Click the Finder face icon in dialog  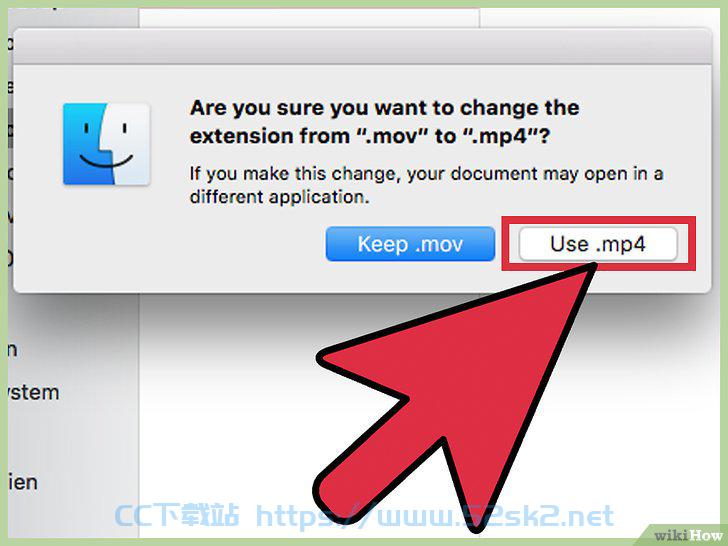[x=106, y=144]
